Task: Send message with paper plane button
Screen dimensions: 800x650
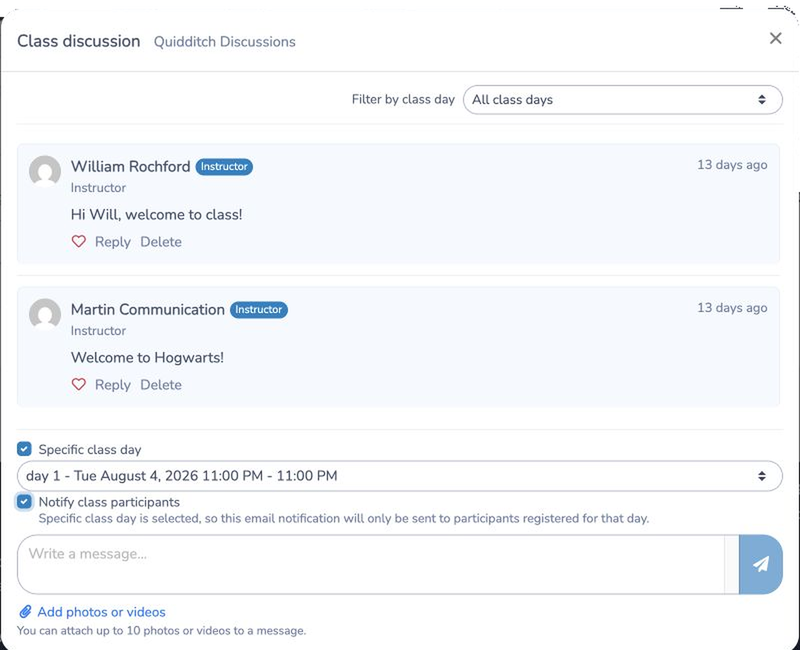Action: [x=761, y=564]
